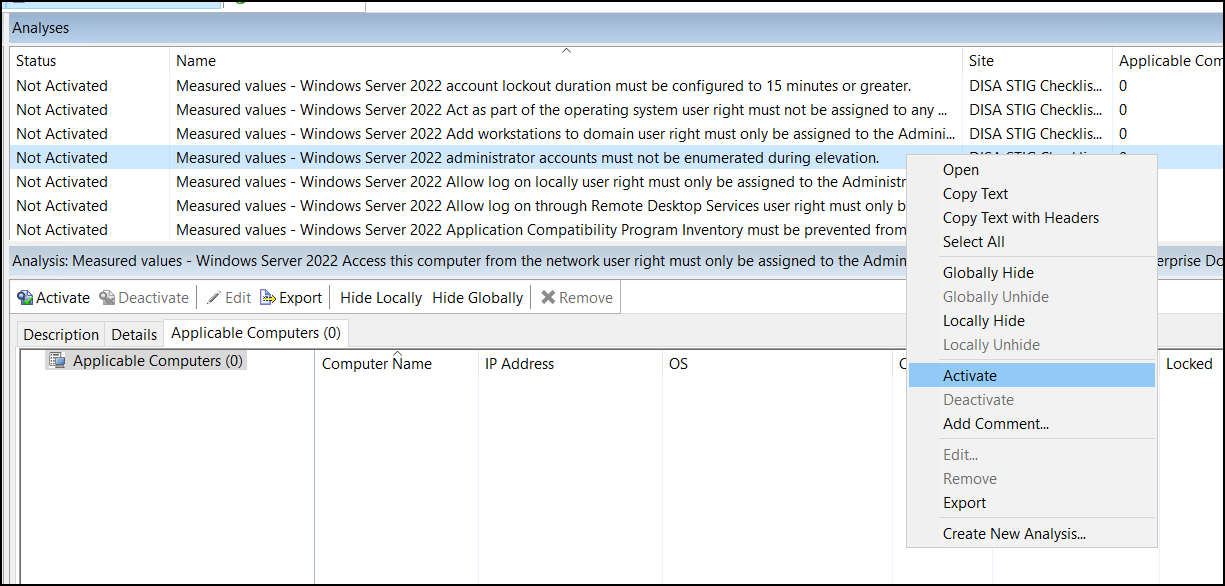The height and width of the screenshot is (586, 1225).
Task: Switch to the Description tab
Action: click(x=60, y=334)
